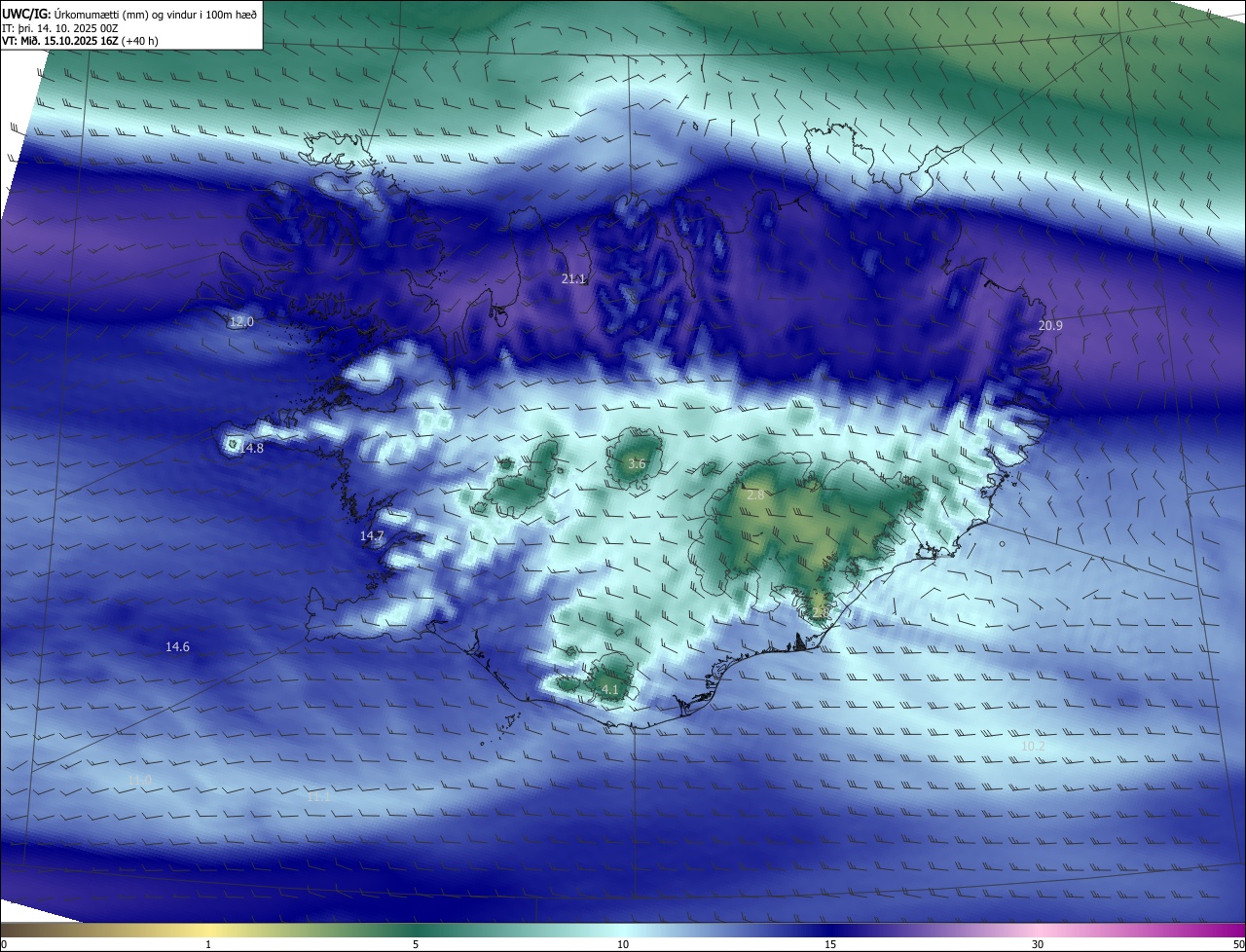Click the faint 11.0 value in the far southwest
The width and height of the screenshot is (1246, 952).
pyautogui.click(x=140, y=780)
